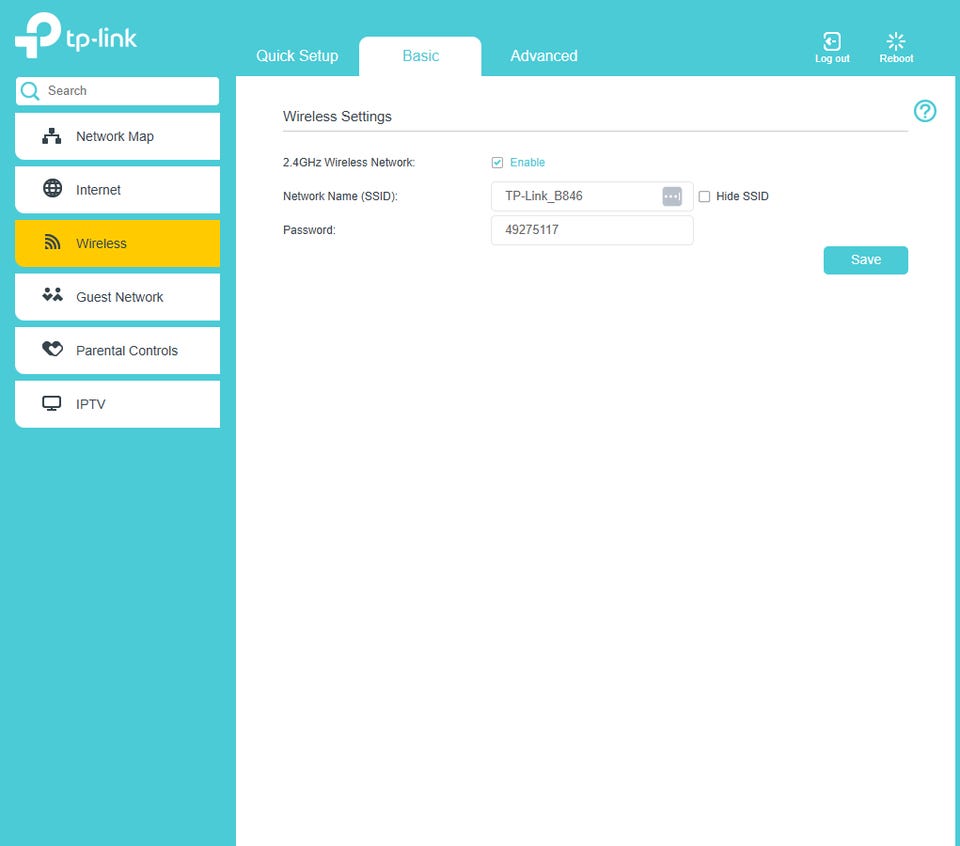Click the wireless Password field

coord(591,230)
